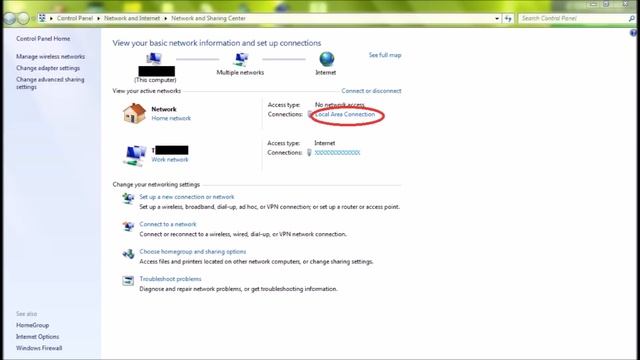Click Connect to a network link
This screenshot has width=640, height=360.
tap(168, 224)
